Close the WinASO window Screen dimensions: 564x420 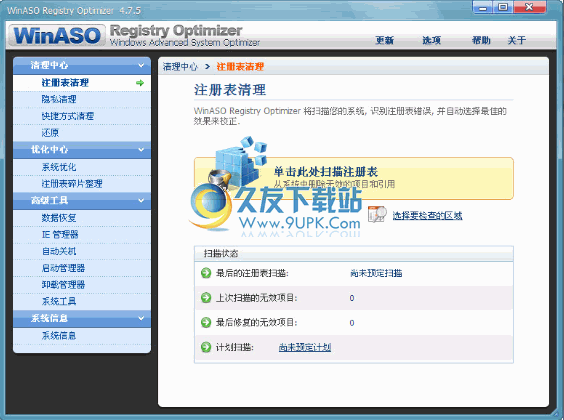click(x=529, y=7)
